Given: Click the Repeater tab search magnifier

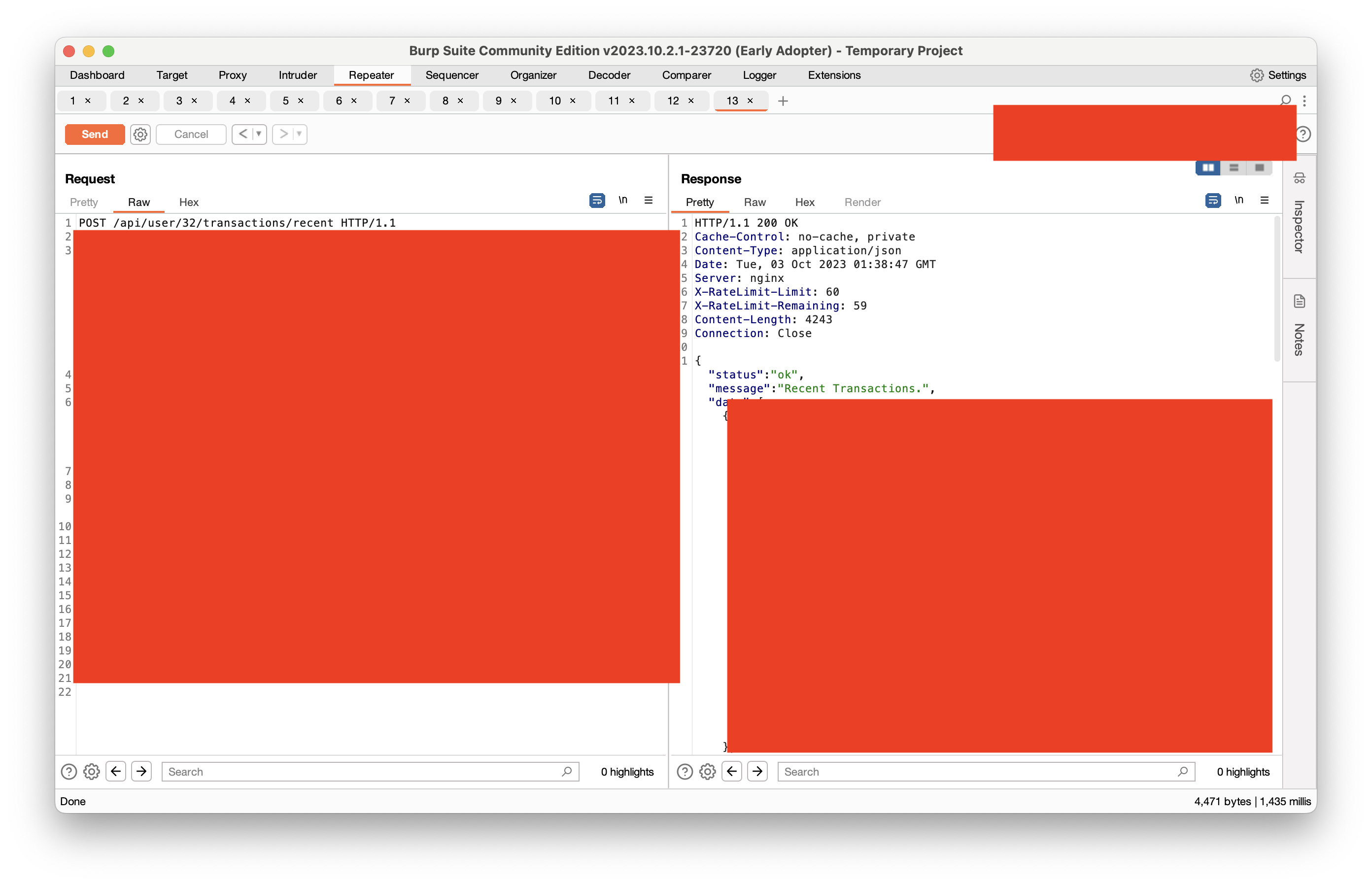Looking at the screenshot, I should pos(1286,100).
